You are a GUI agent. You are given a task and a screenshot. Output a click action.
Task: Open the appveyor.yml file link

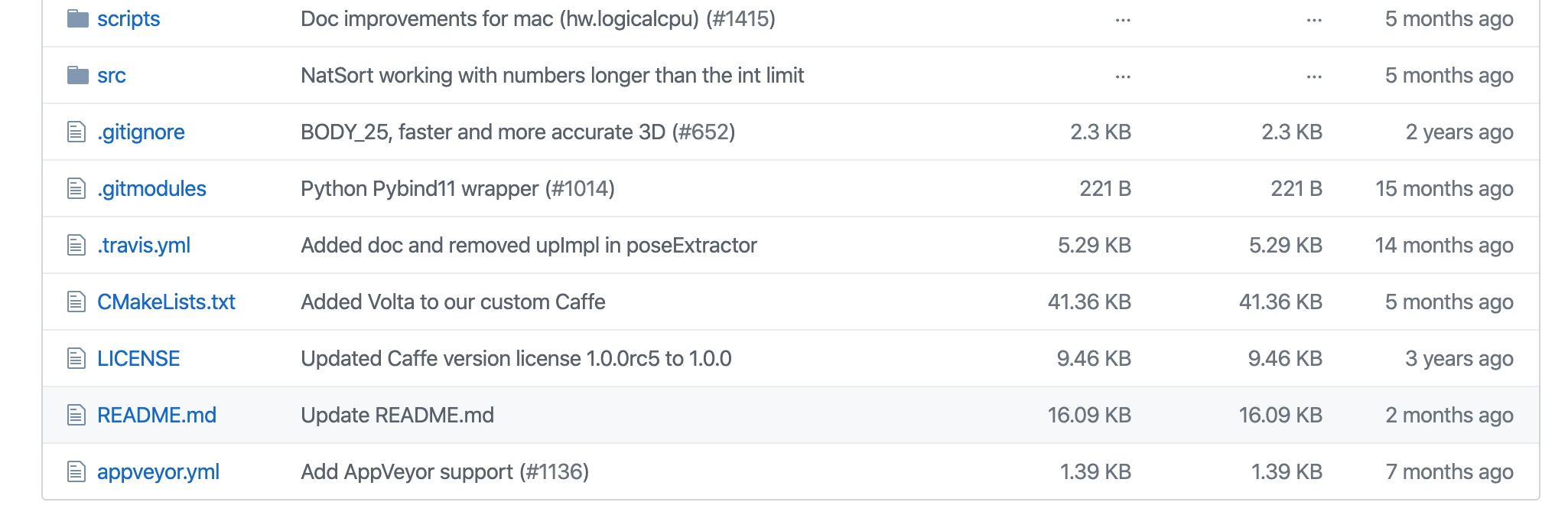click(x=158, y=471)
